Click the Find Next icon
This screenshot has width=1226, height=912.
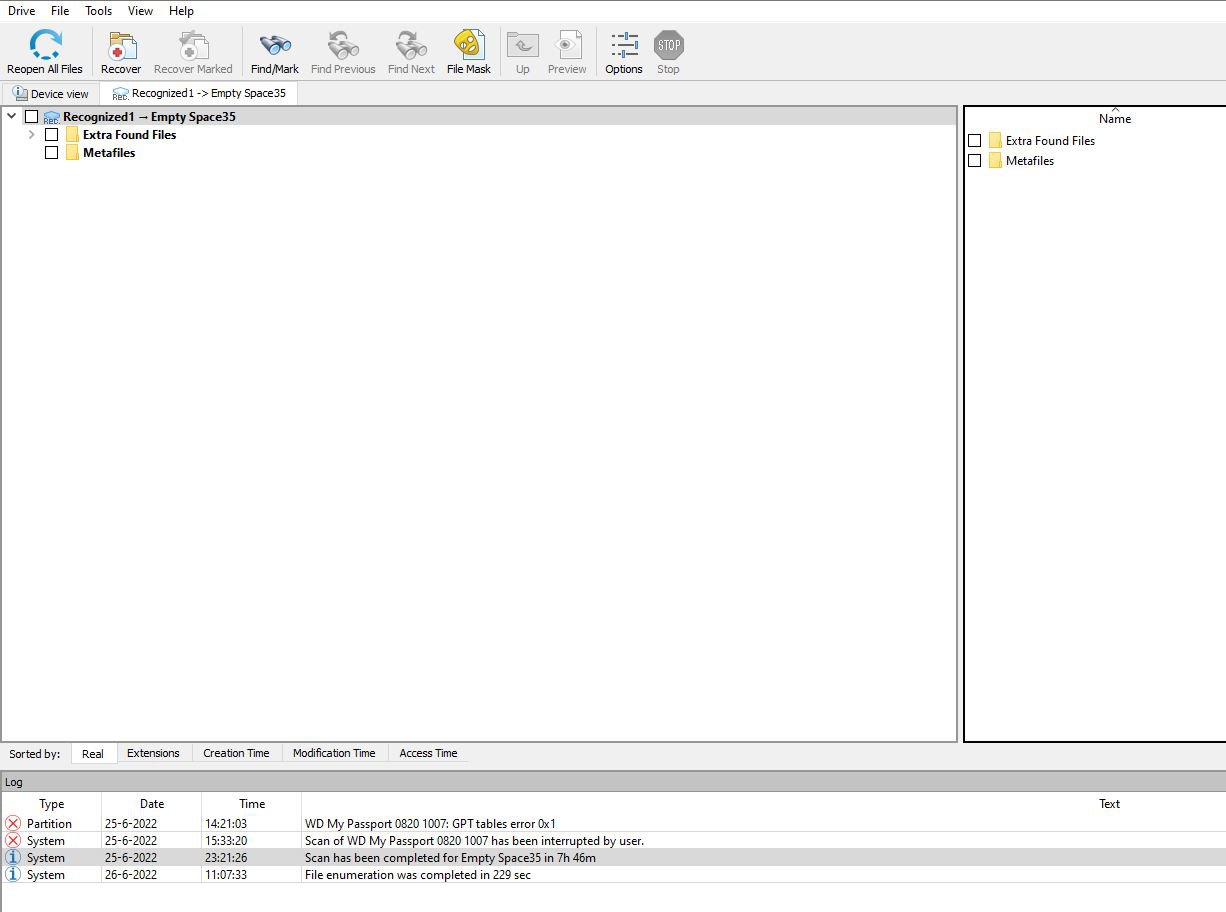[411, 45]
